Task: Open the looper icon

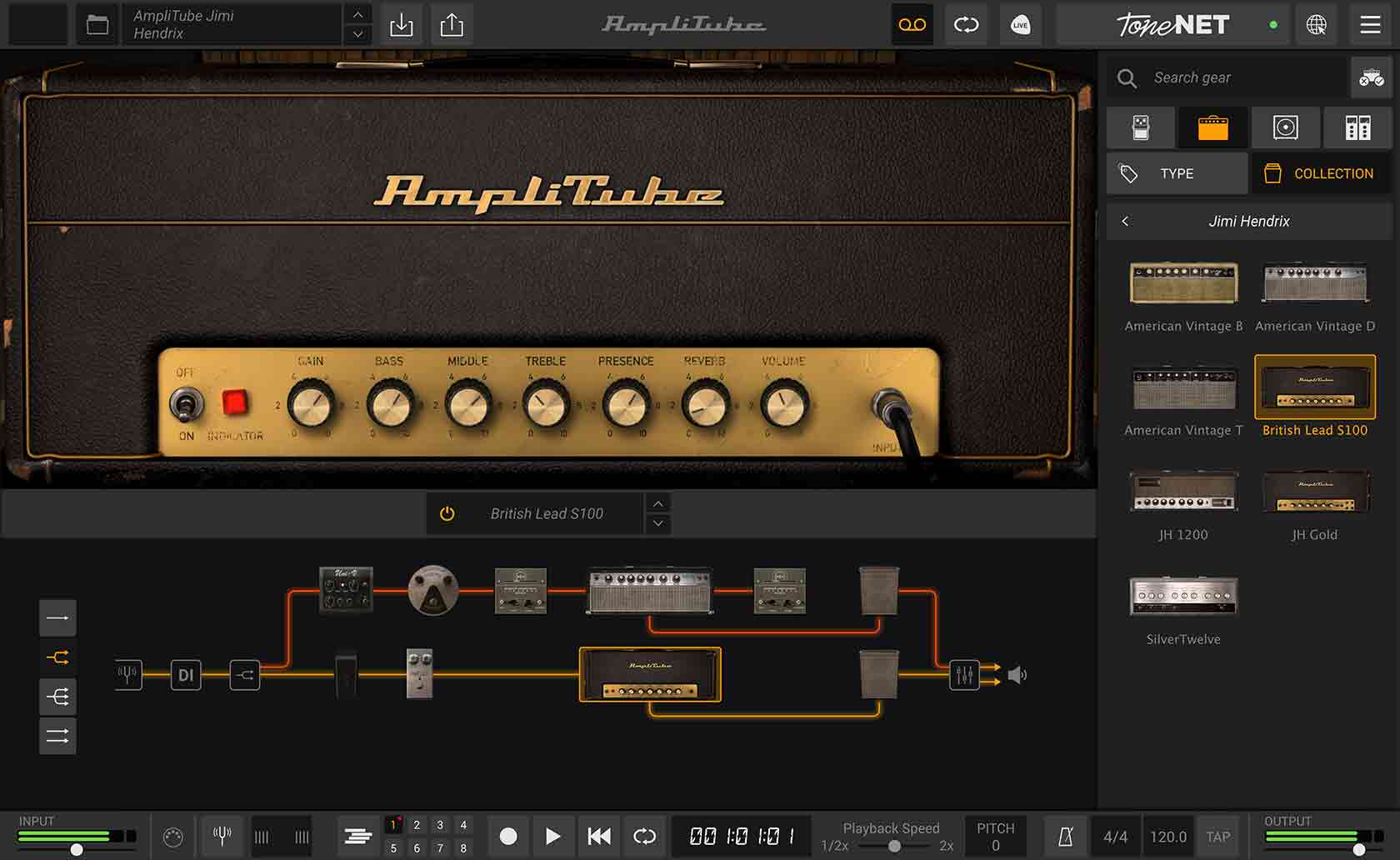Action: click(x=967, y=25)
